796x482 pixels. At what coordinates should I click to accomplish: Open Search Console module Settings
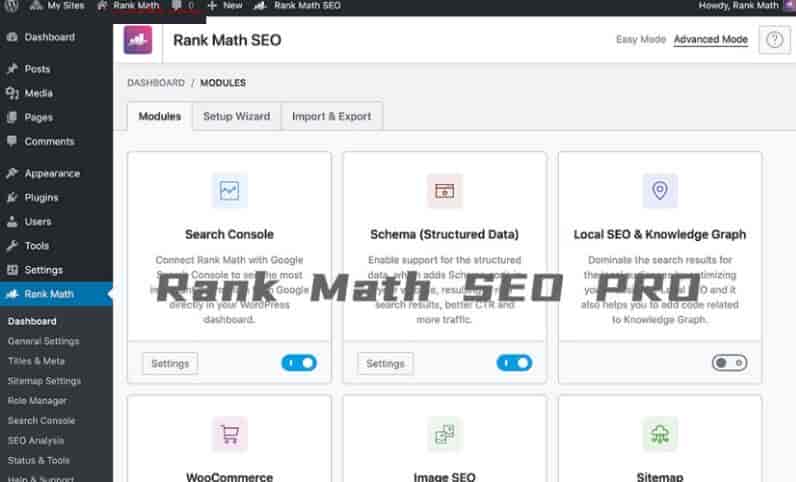click(170, 364)
